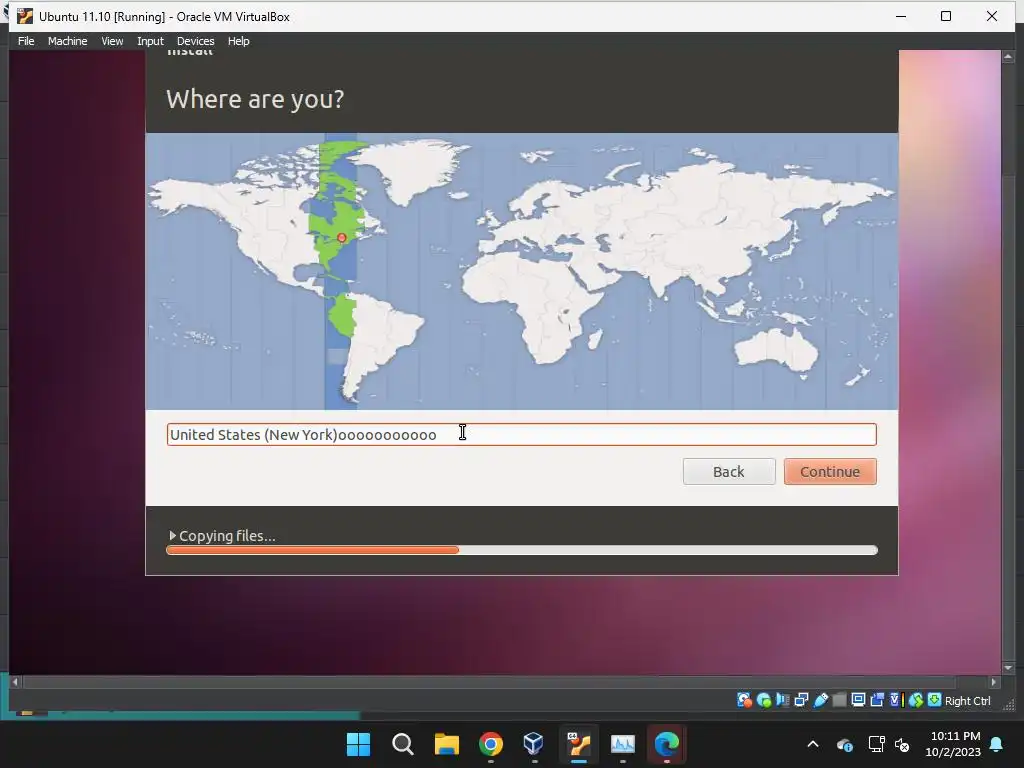The image size is (1024, 768).
Task: Open the File menu
Action: pyautogui.click(x=26, y=41)
